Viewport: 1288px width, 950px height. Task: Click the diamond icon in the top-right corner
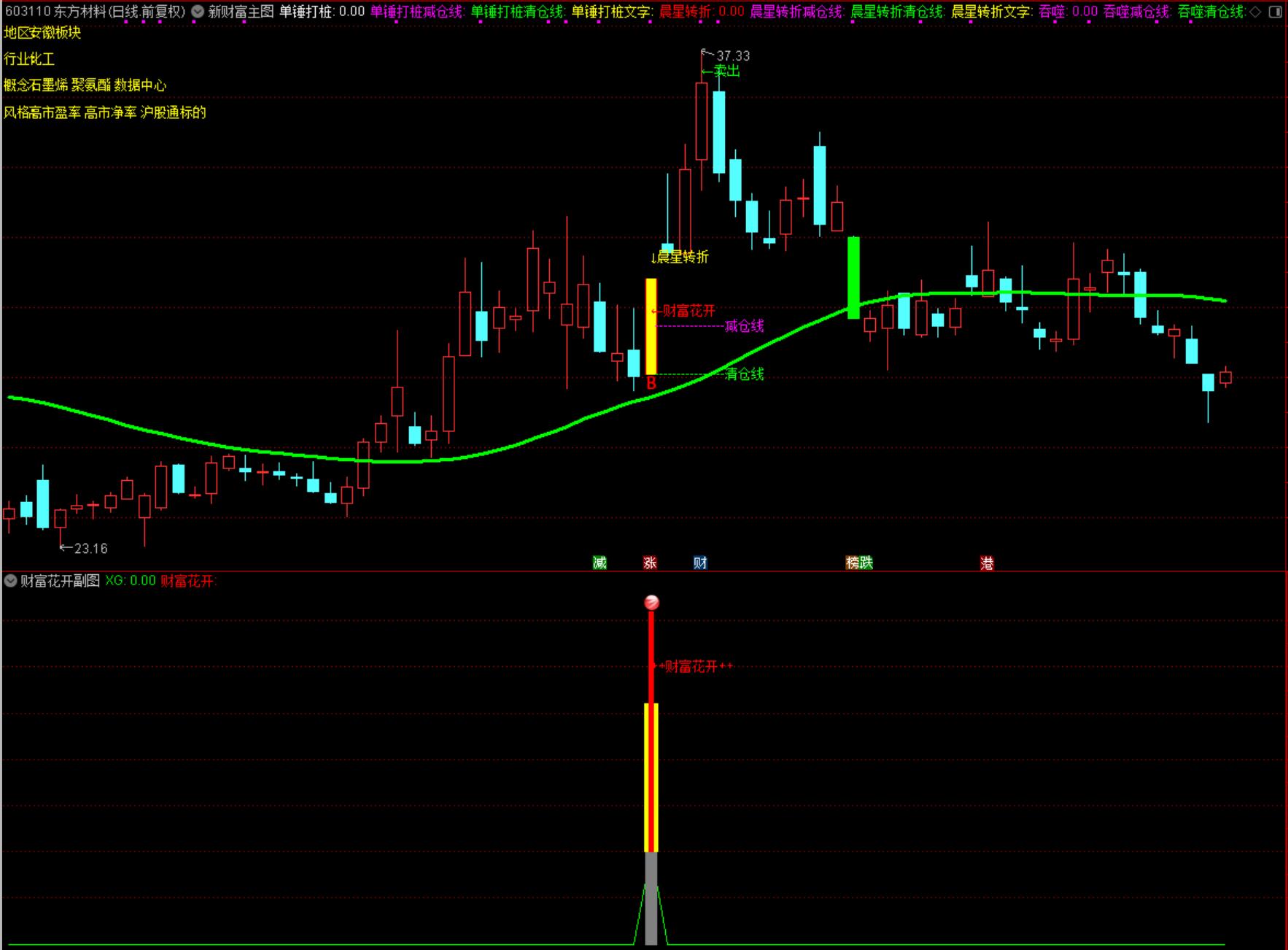pos(1255,12)
